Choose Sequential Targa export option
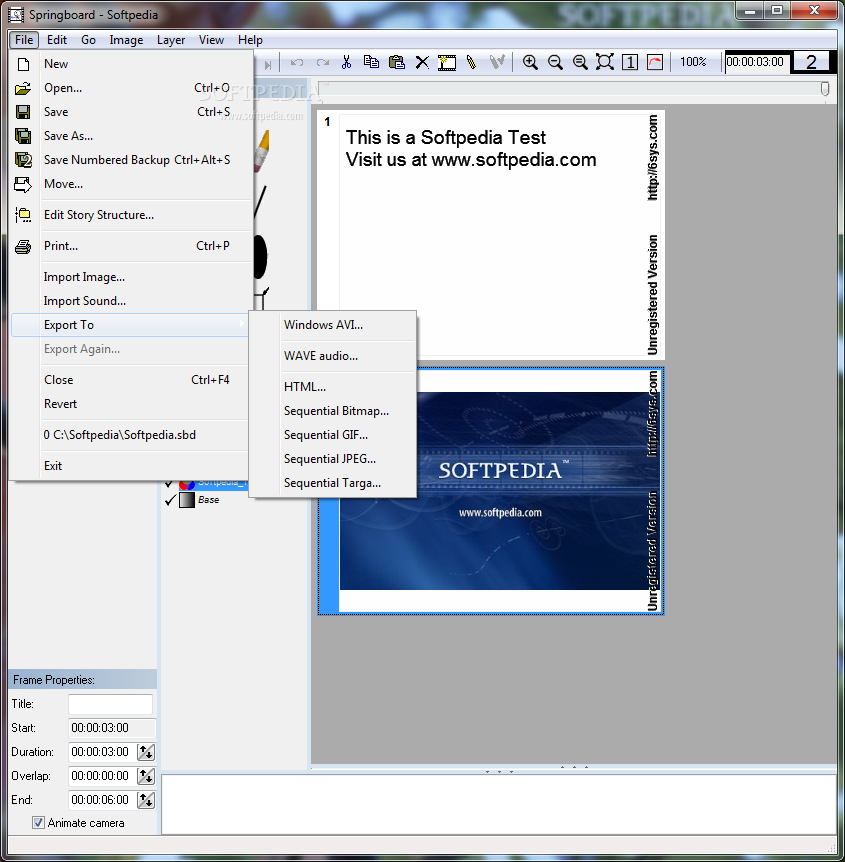Viewport: 845px width, 862px height. [x=333, y=483]
